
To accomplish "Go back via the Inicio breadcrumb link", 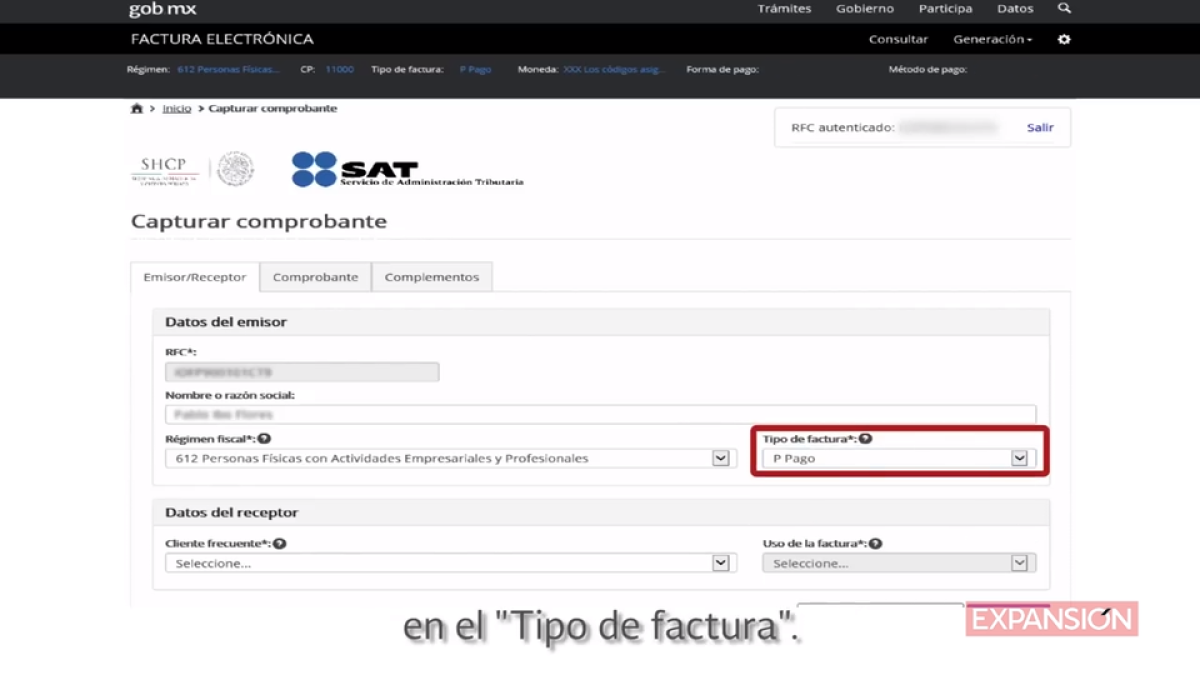I will (176, 108).
